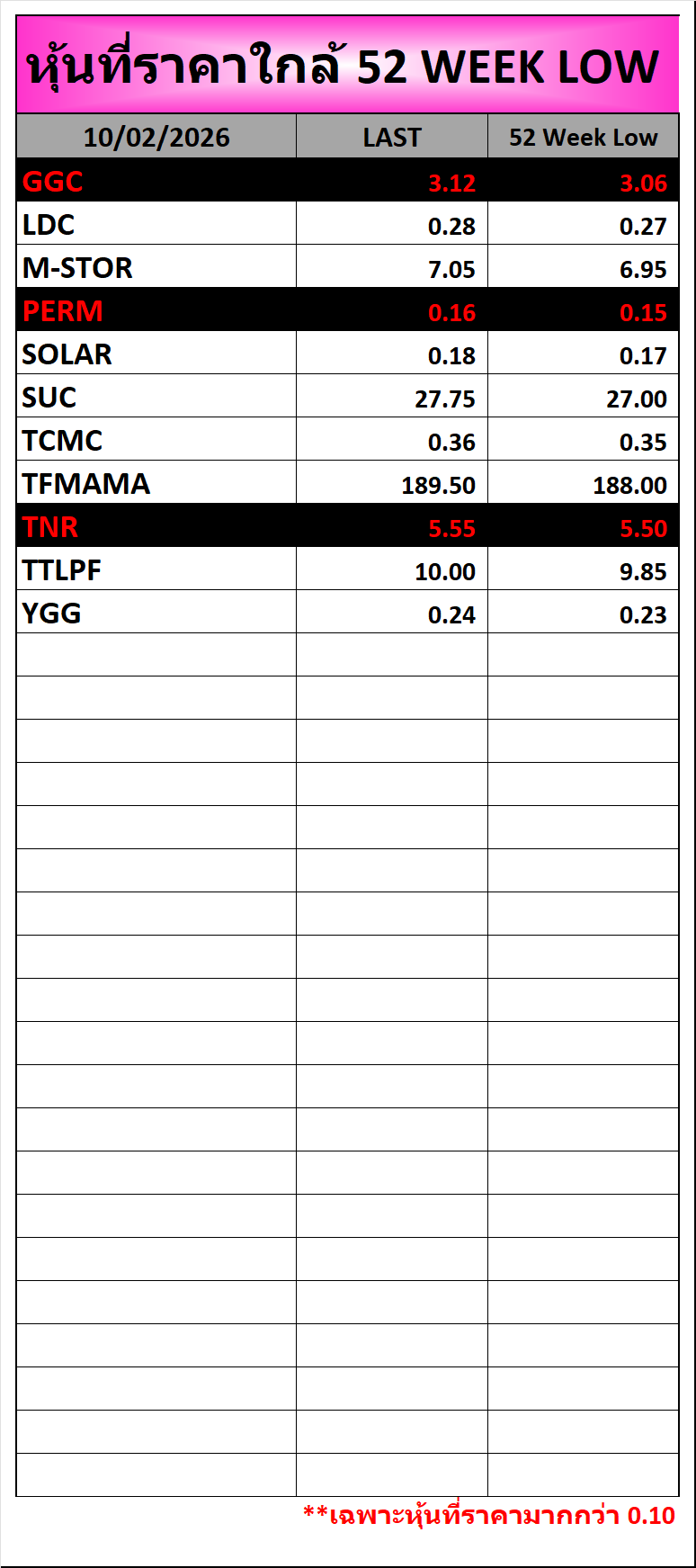
Task: Click the GGC stock symbol cell
Action: click(x=53, y=182)
